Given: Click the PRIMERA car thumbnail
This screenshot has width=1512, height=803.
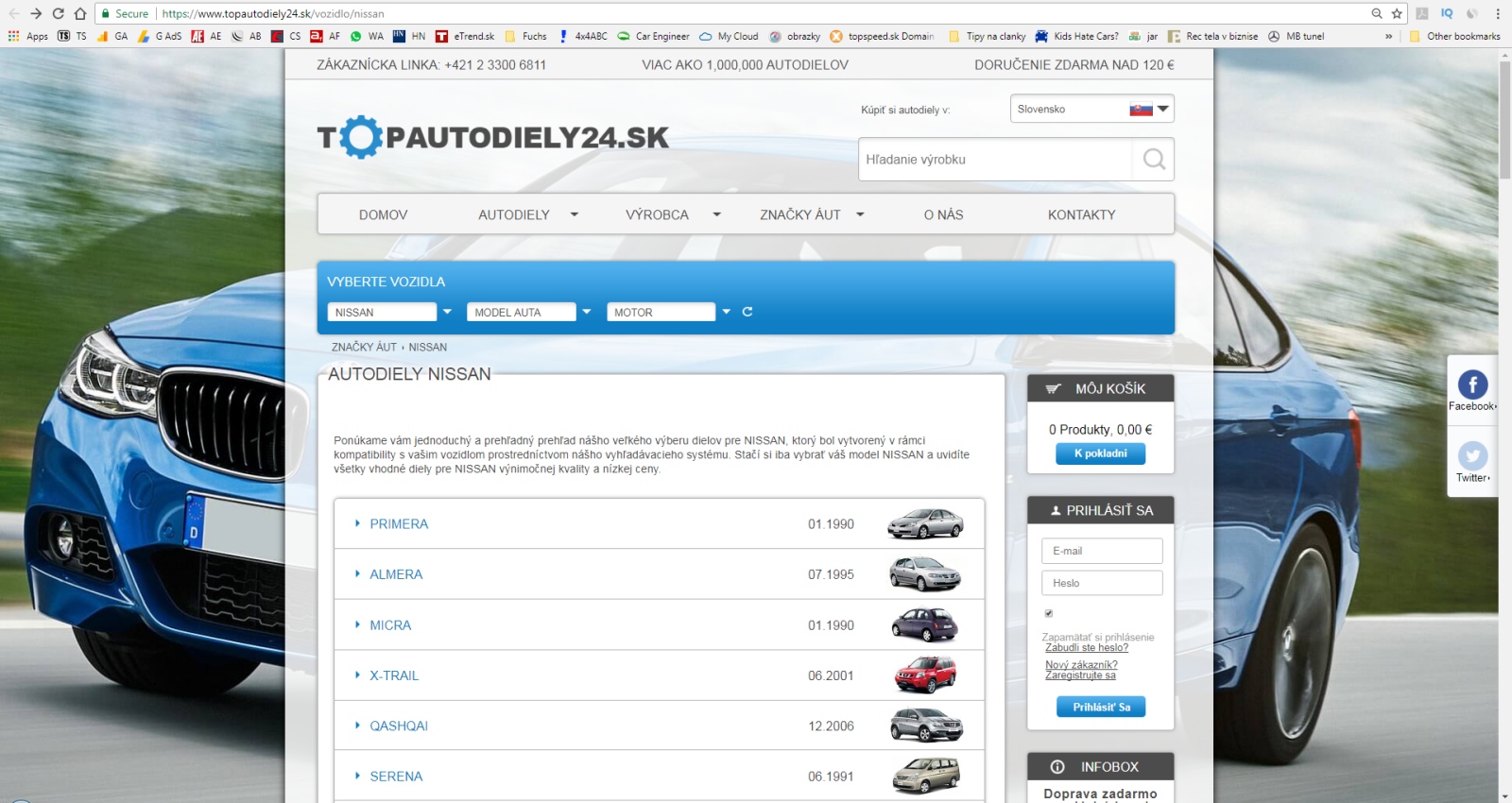Looking at the screenshot, I should tap(925, 523).
